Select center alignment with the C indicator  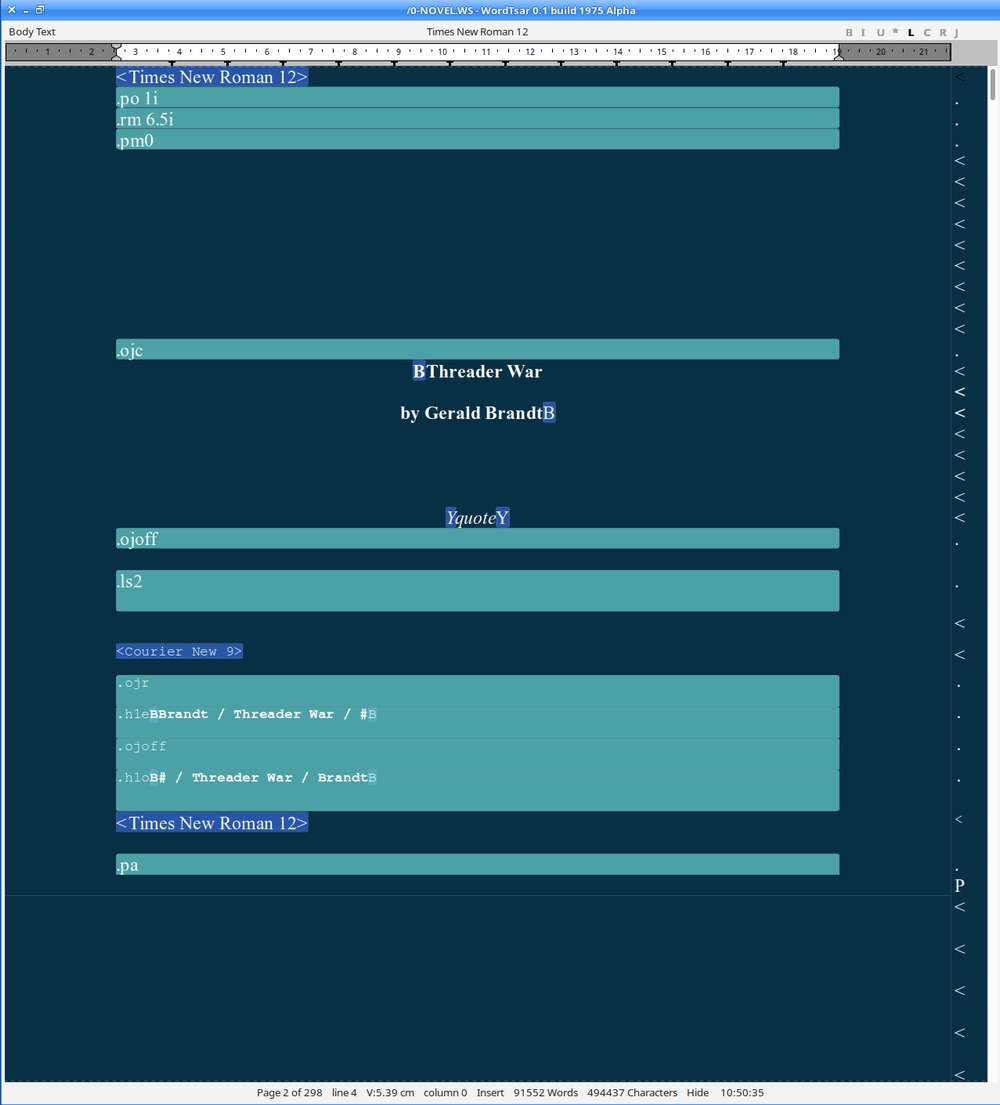pos(927,32)
